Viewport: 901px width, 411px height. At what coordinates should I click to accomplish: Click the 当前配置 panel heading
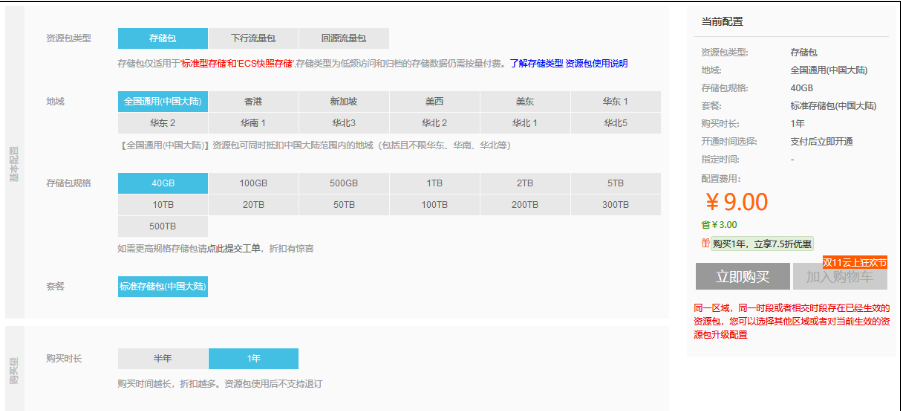[722, 22]
